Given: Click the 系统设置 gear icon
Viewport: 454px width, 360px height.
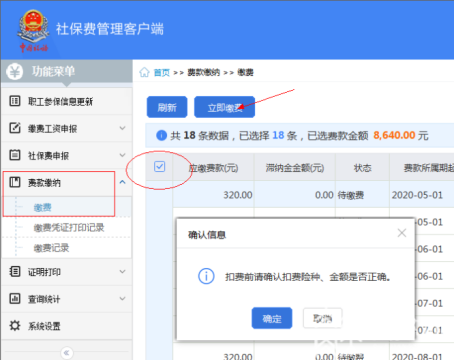Looking at the screenshot, I should pyautogui.click(x=15, y=326).
